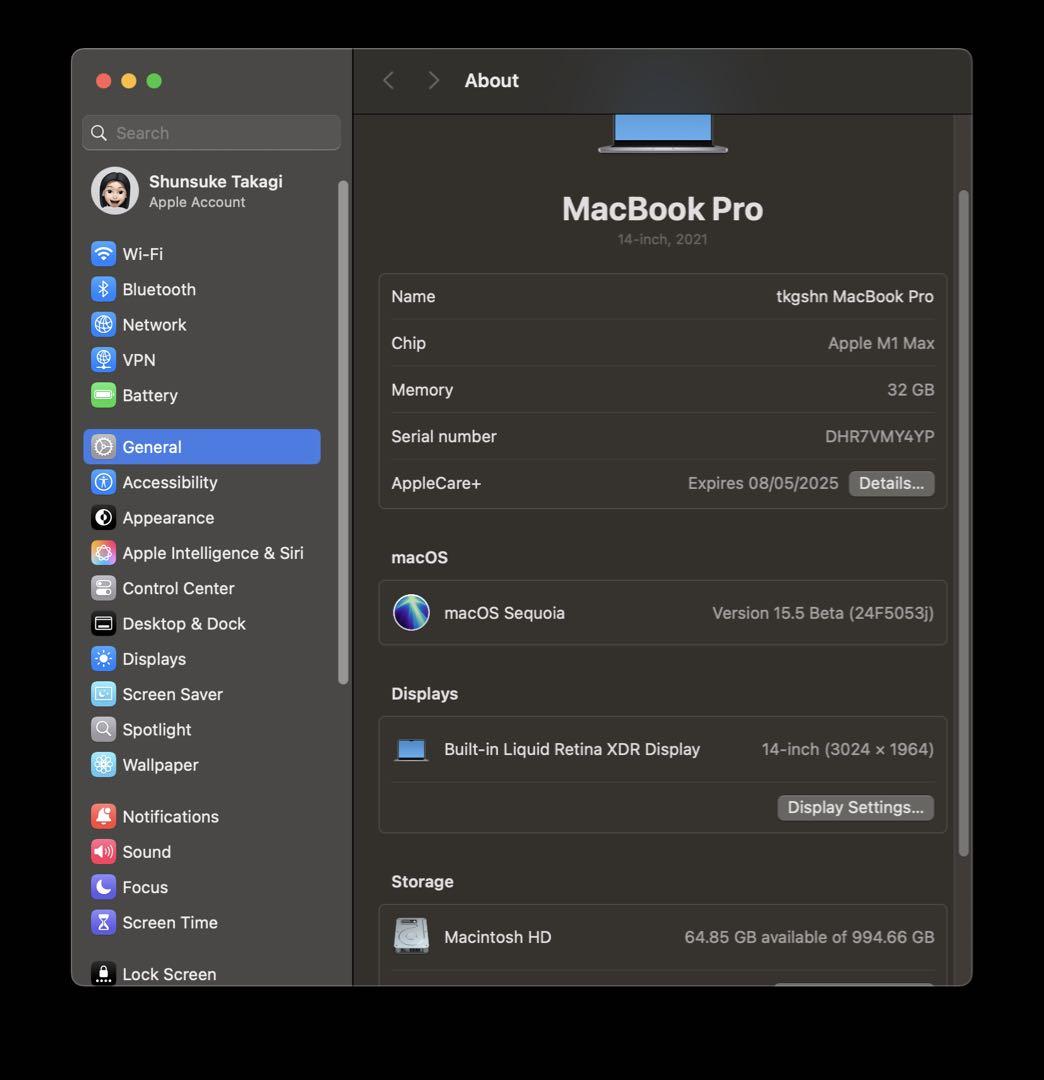Click the chip value Apple M1 Max
This screenshot has height=1080, width=1044.
coord(881,343)
